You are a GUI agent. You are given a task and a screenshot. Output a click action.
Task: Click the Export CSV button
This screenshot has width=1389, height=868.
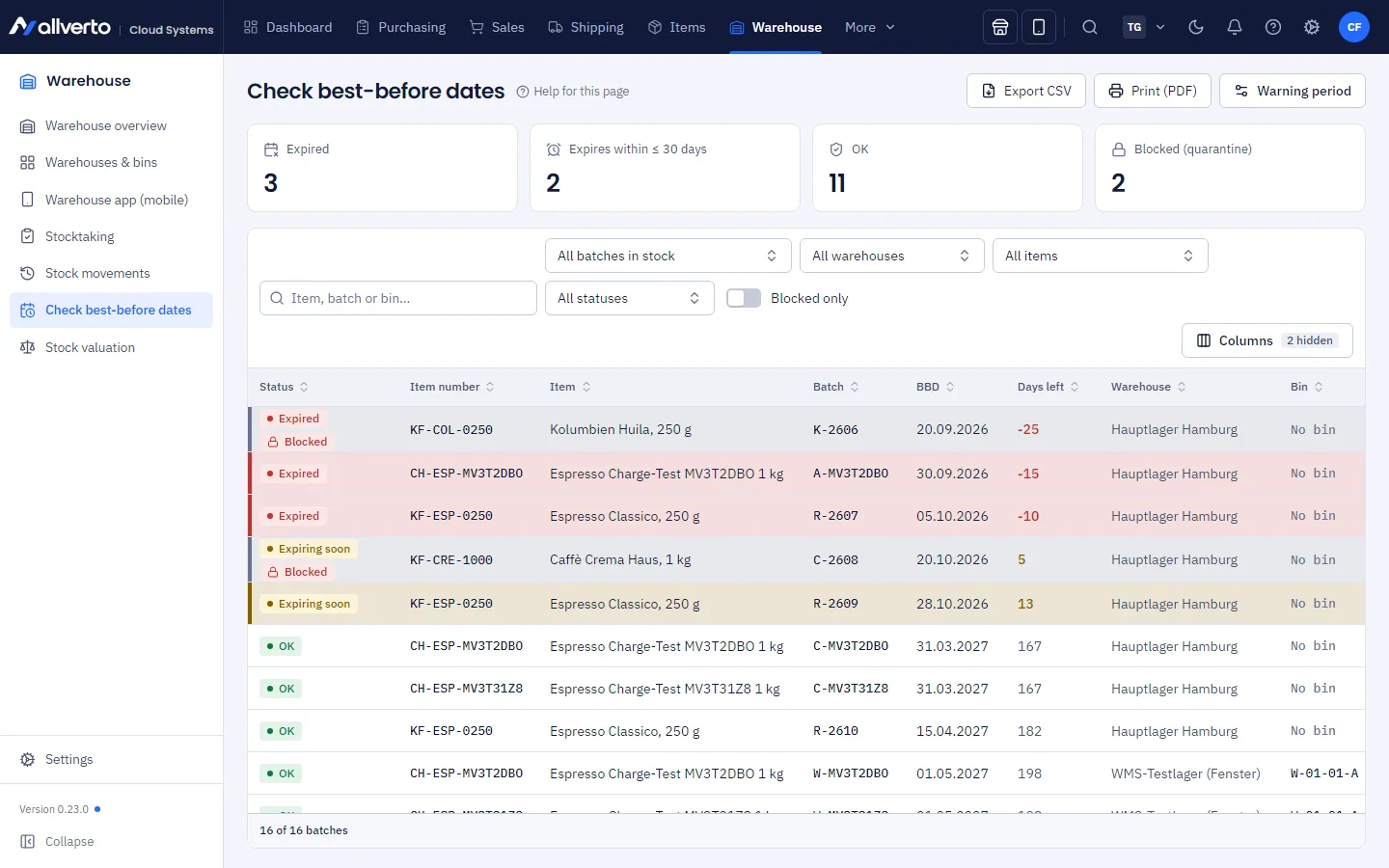click(1026, 91)
